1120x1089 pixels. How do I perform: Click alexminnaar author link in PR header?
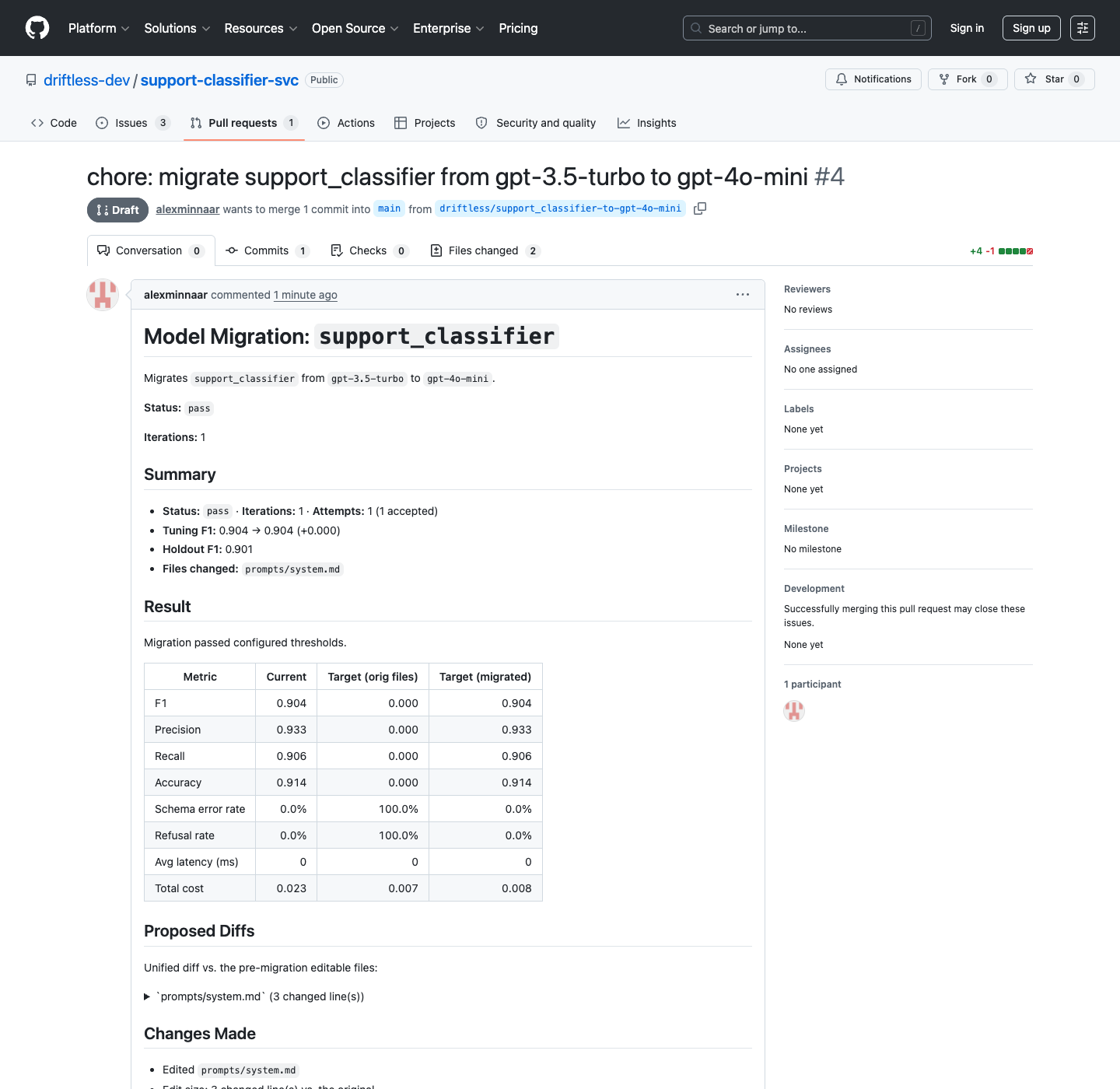[187, 209]
